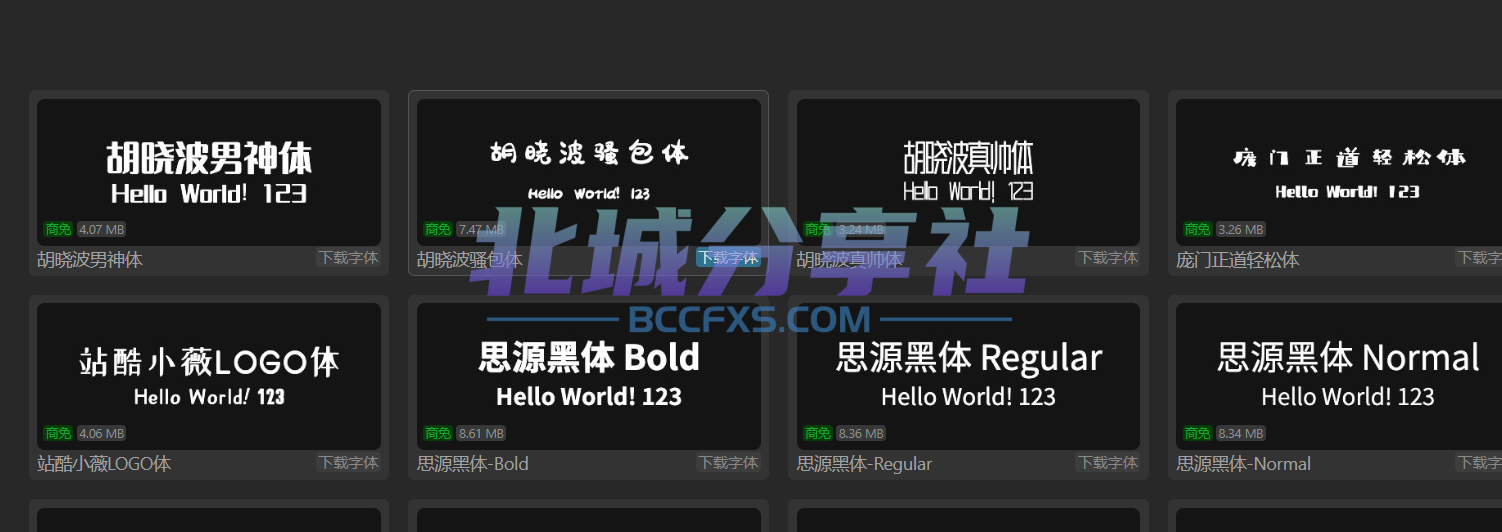Viewport: 1502px width, 532px height.
Task: Click the 8.61 MB size badge
Action: click(x=482, y=434)
